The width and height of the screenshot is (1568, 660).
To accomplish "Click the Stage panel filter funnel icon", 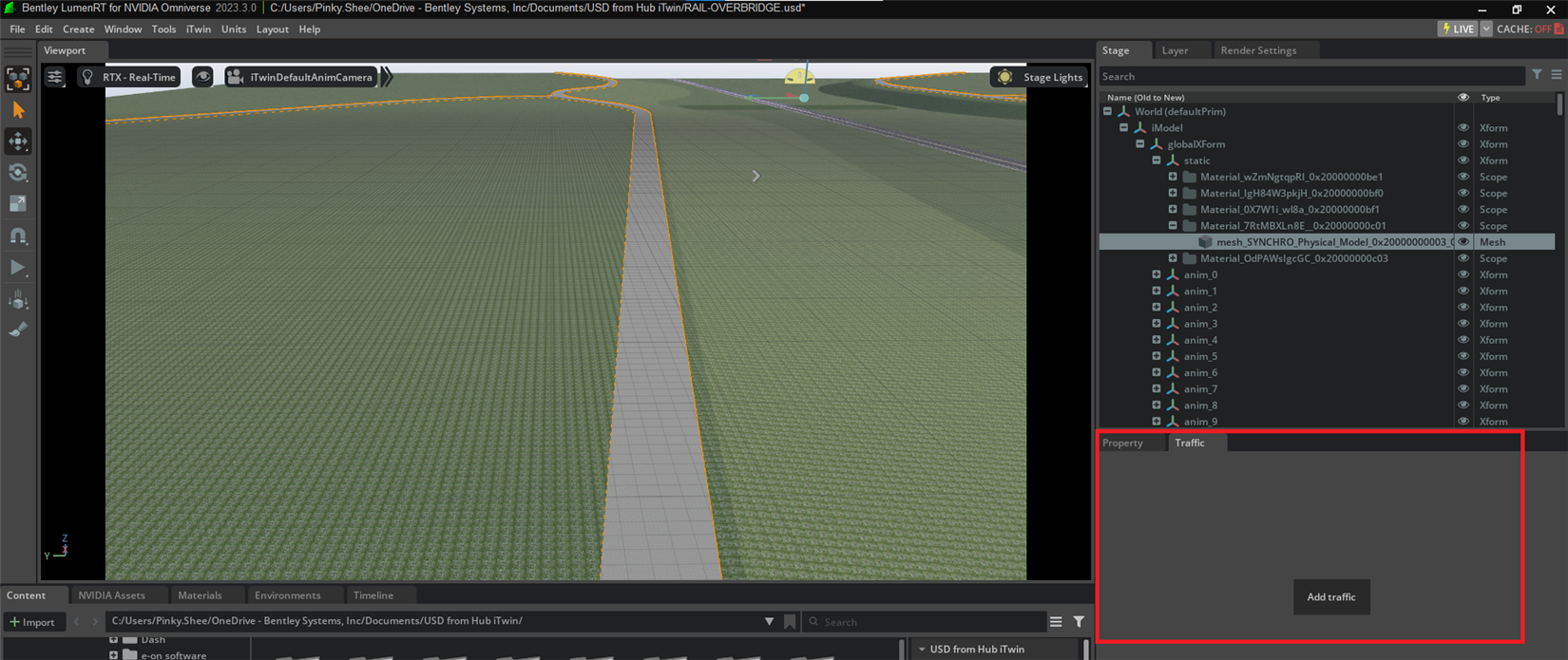I will pyautogui.click(x=1537, y=75).
